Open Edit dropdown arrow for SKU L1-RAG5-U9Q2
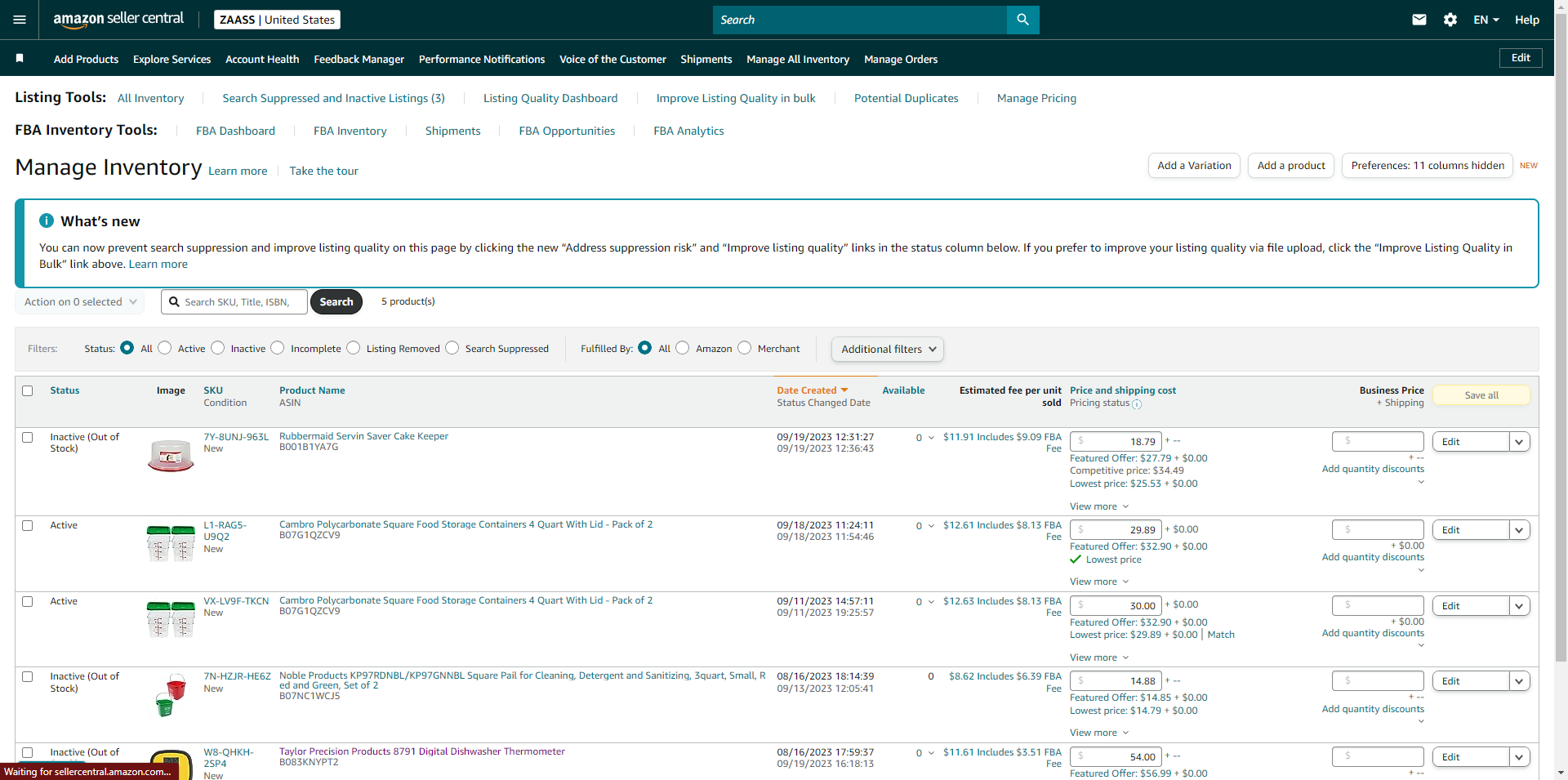 click(1519, 530)
